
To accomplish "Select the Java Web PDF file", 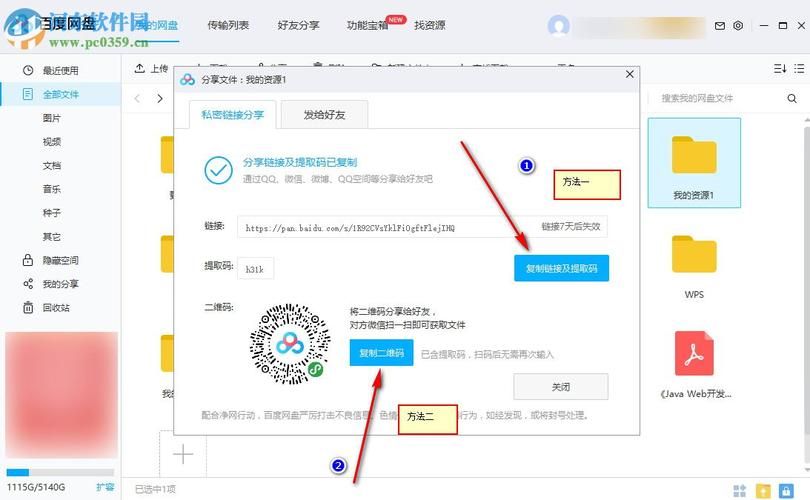I will coord(694,364).
